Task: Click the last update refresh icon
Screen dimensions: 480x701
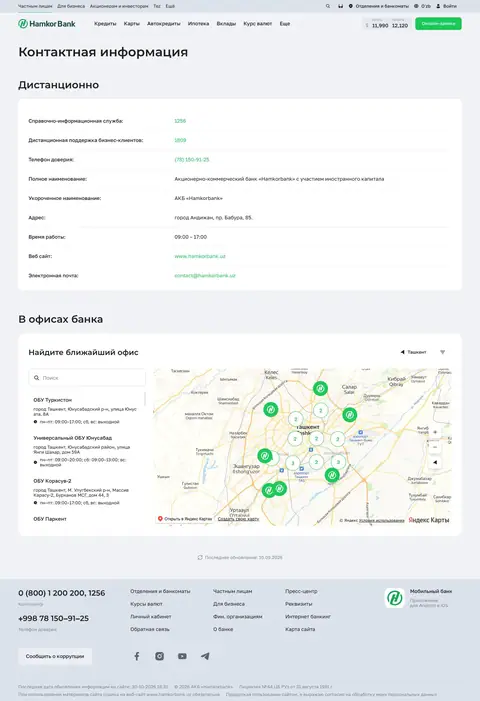Action: (x=200, y=557)
